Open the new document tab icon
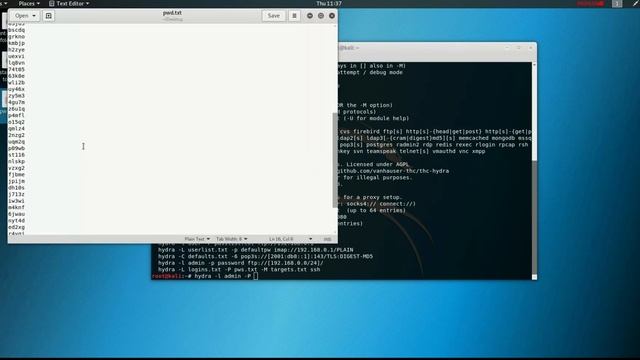Screen dimensions: 640x360 [48, 16]
